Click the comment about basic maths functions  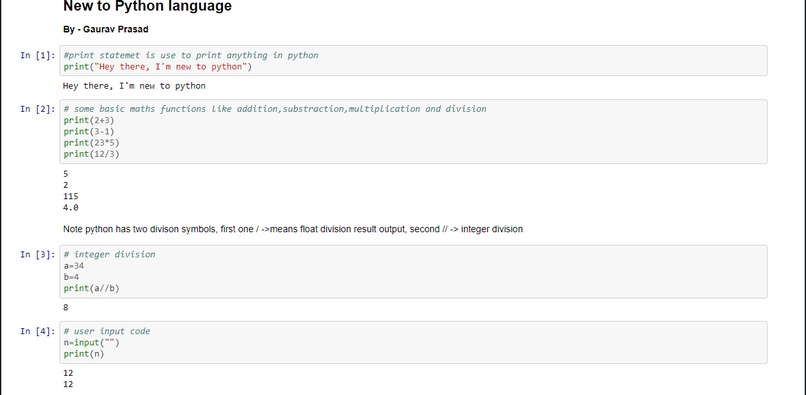click(x=275, y=109)
